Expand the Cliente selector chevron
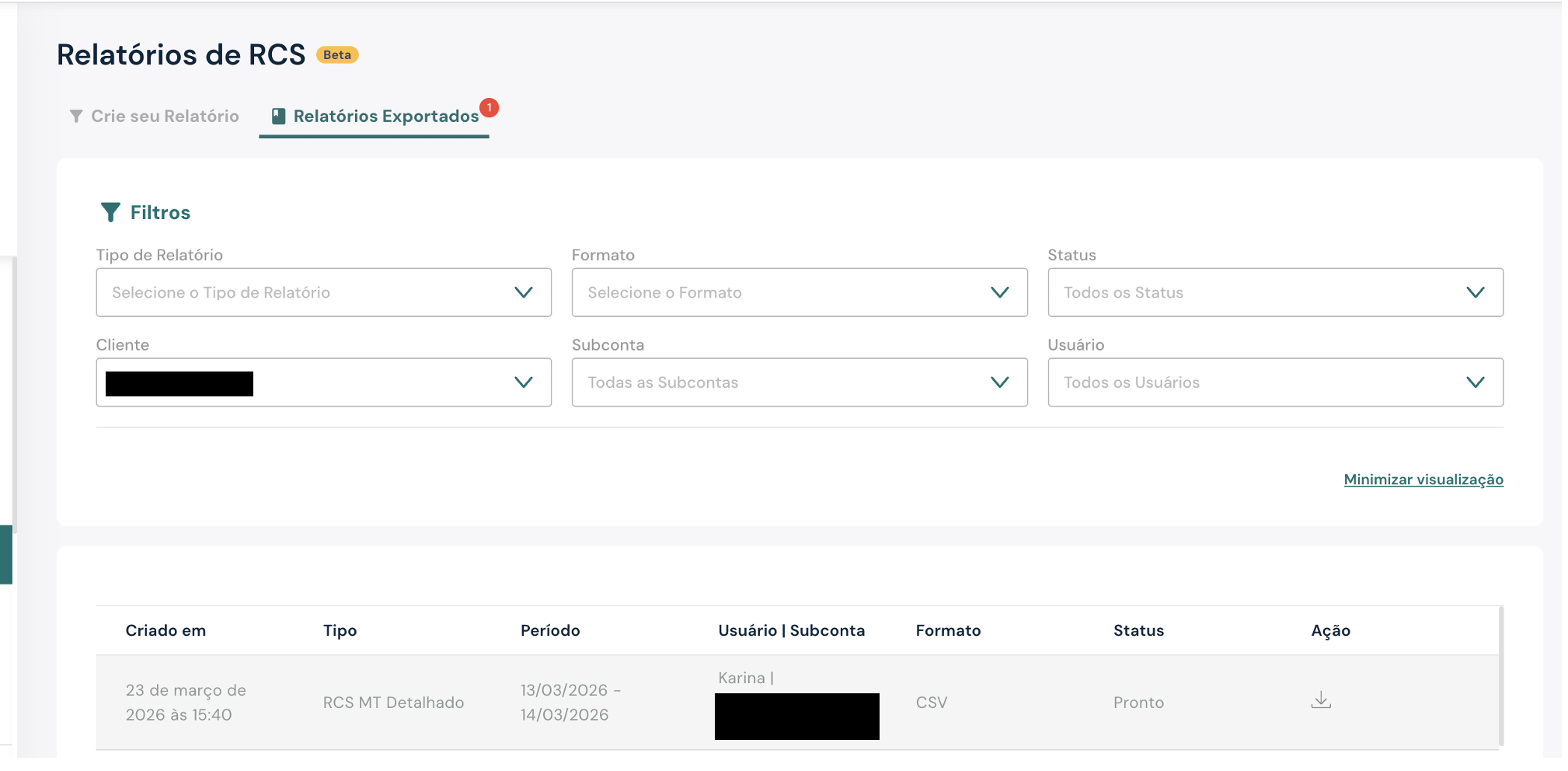The image size is (1568, 771). click(x=523, y=382)
